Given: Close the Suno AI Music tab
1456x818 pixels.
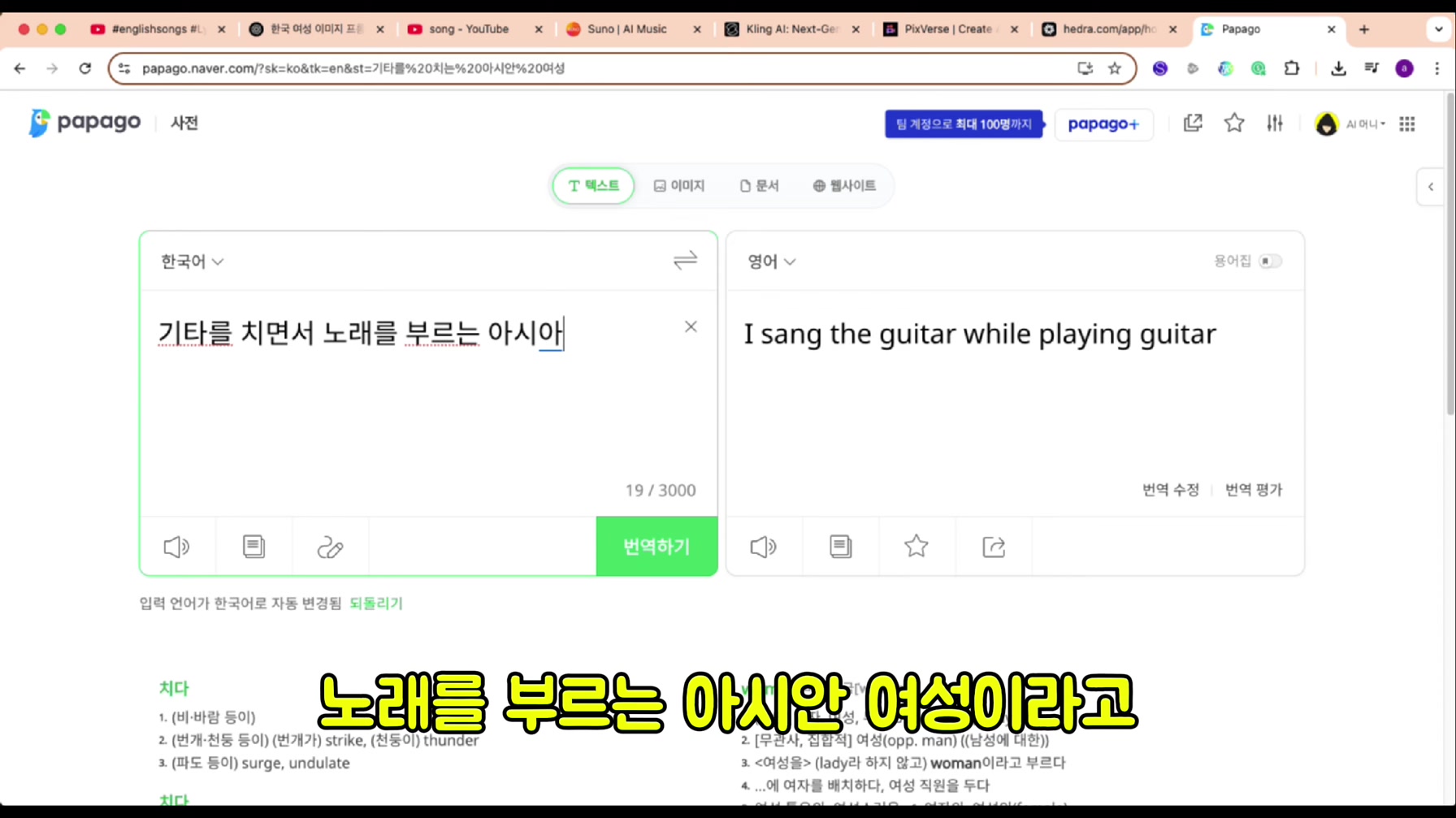Looking at the screenshot, I should coord(696,29).
